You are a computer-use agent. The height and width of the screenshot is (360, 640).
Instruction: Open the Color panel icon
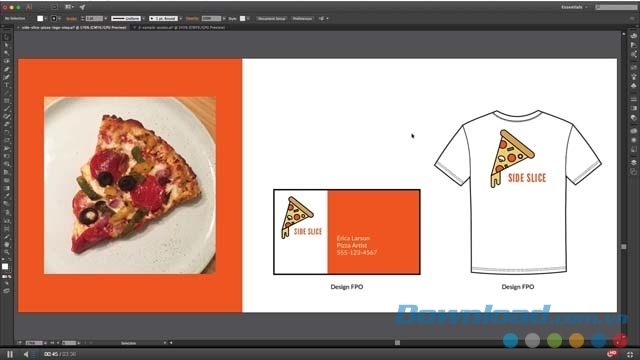point(633,36)
